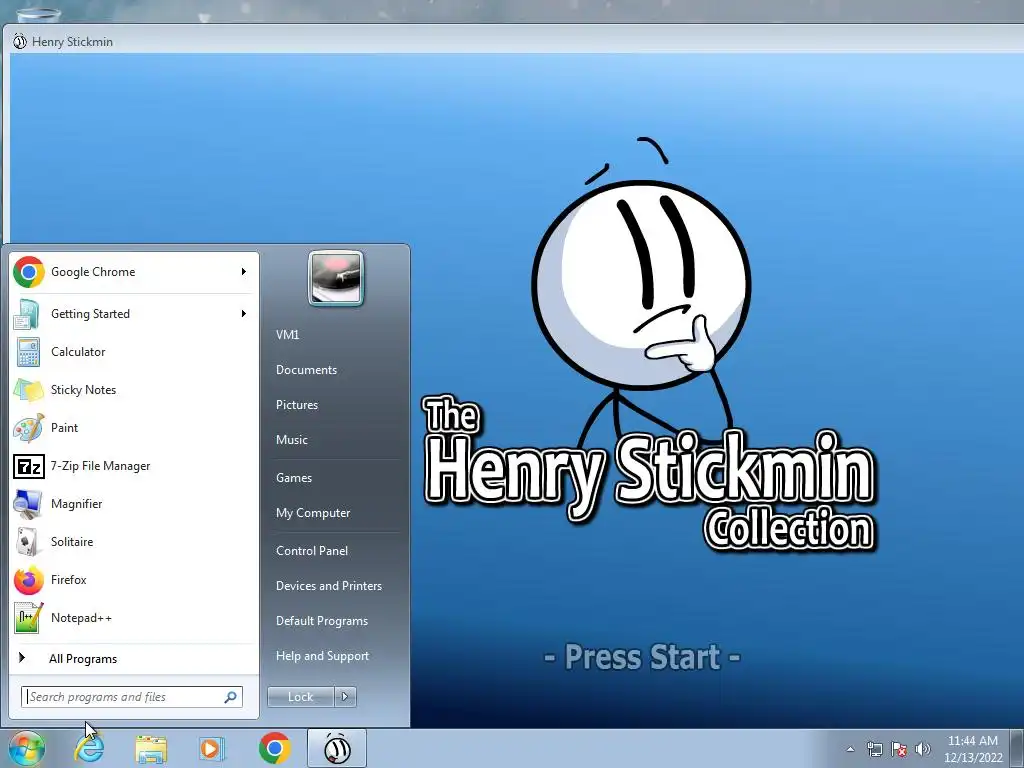Select the Henry Stickmin taskbar button
This screenshot has width=1024, height=768.
pyautogui.click(x=337, y=748)
